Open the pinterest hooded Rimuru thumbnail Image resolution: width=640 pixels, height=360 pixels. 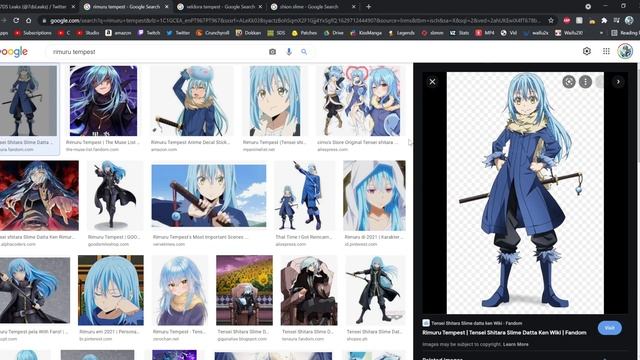point(374,196)
